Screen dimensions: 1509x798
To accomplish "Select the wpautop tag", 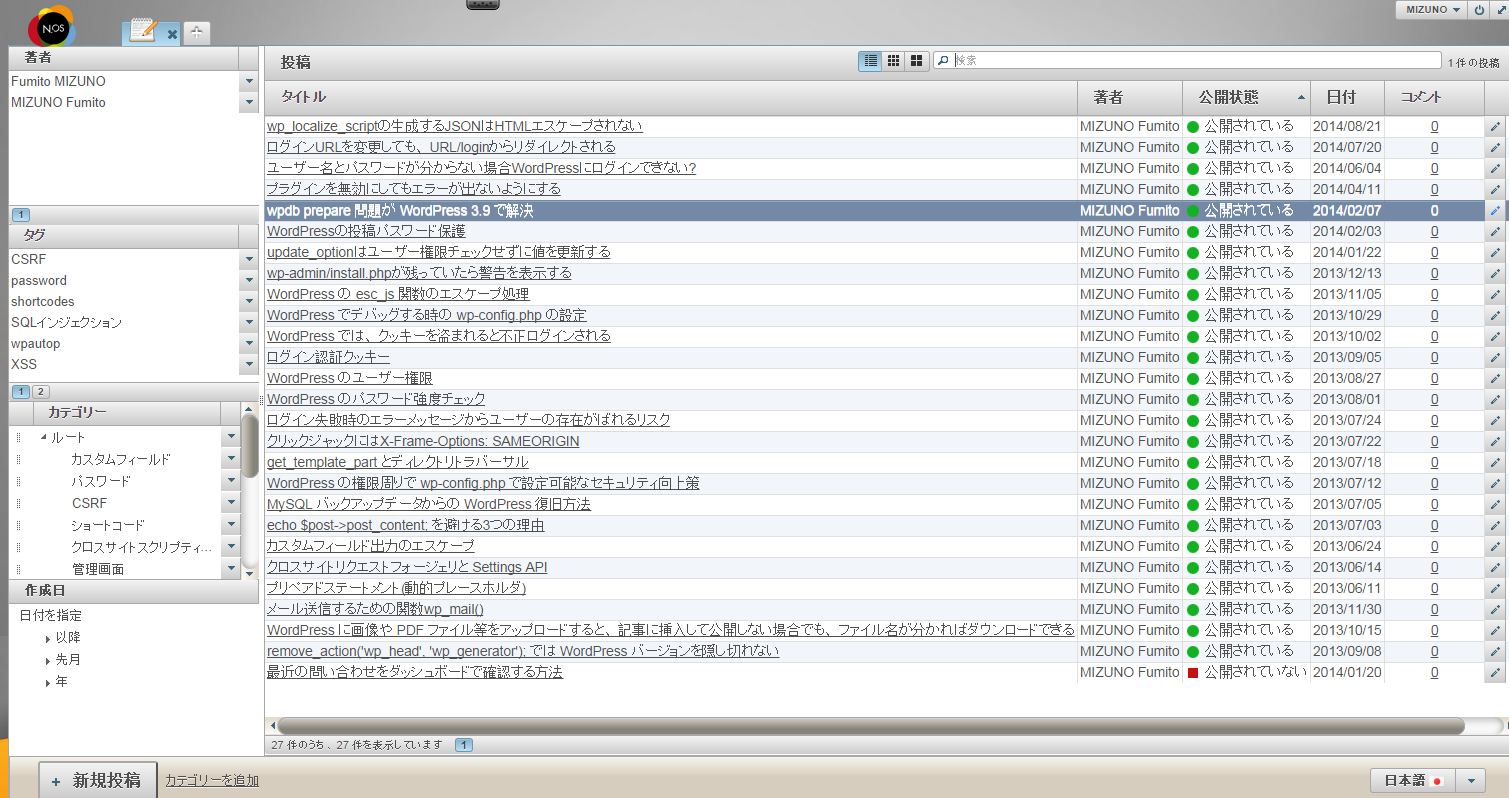I will (x=36, y=344).
